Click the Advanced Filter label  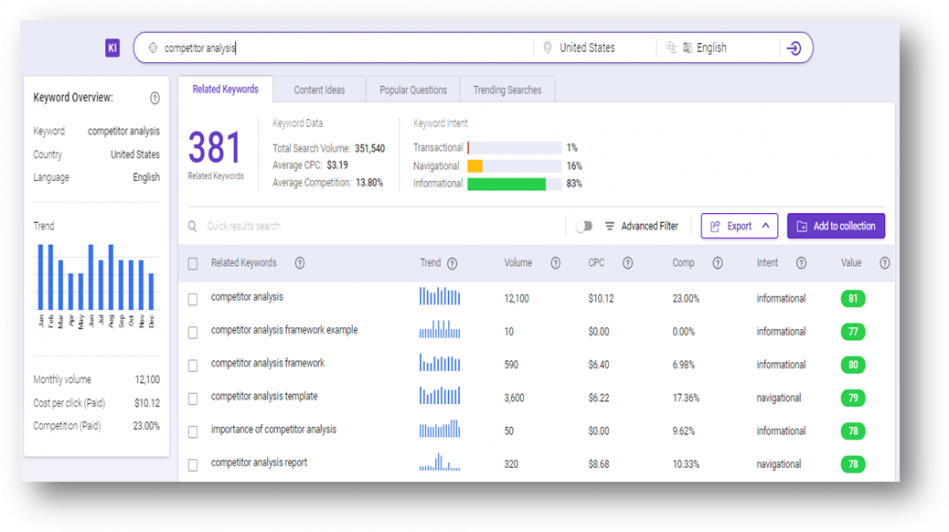[649, 226]
